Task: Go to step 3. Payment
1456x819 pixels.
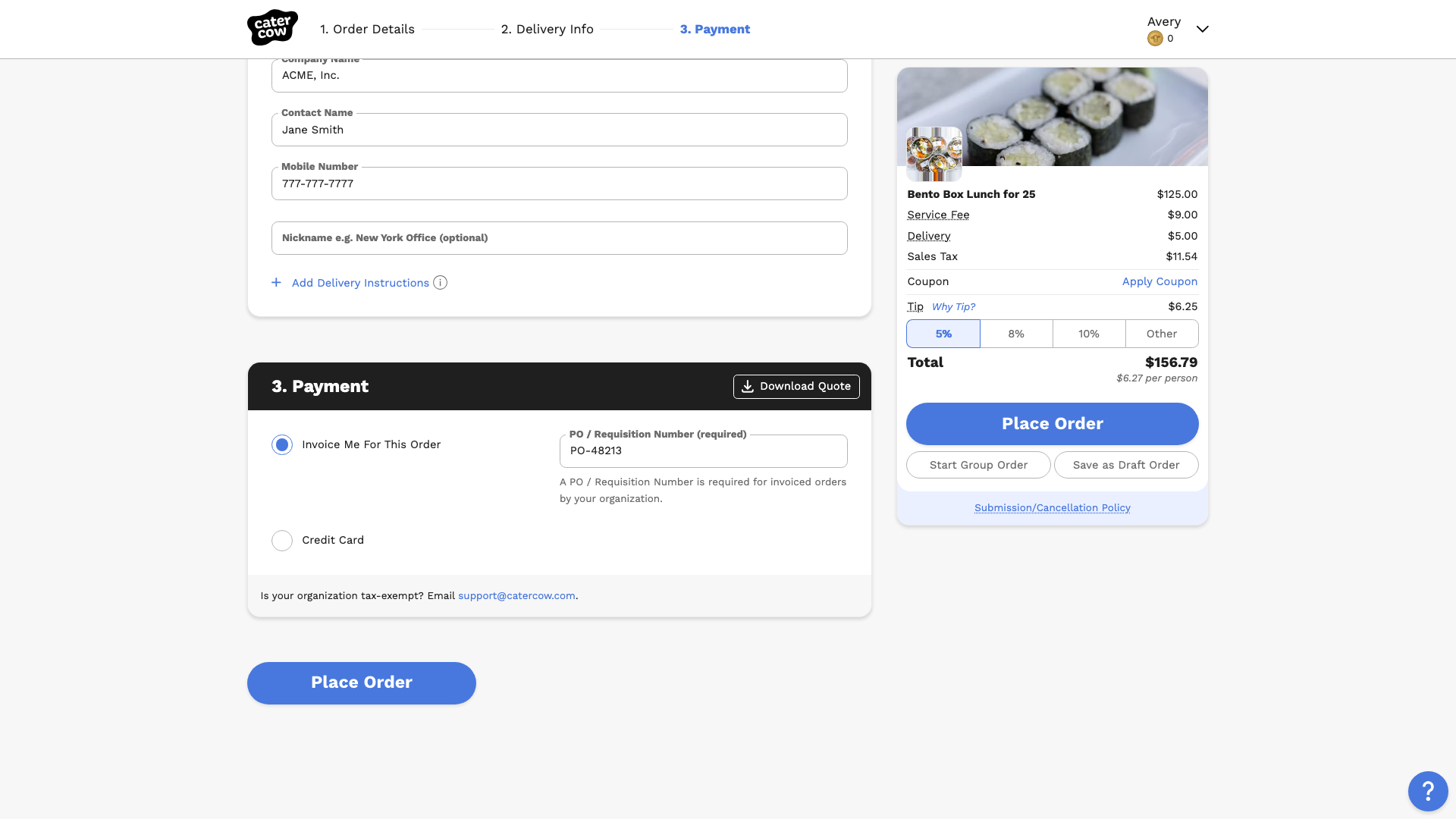Action: pyautogui.click(x=714, y=29)
